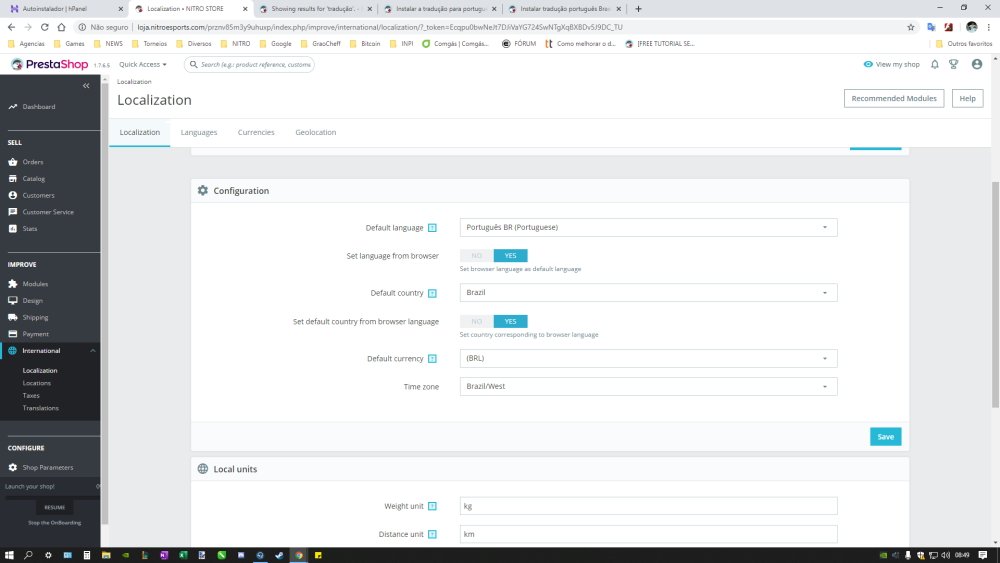Image resolution: width=1000 pixels, height=563 pixels.
Task: Click Default currency help icon
Action: (x=432, y=359)
